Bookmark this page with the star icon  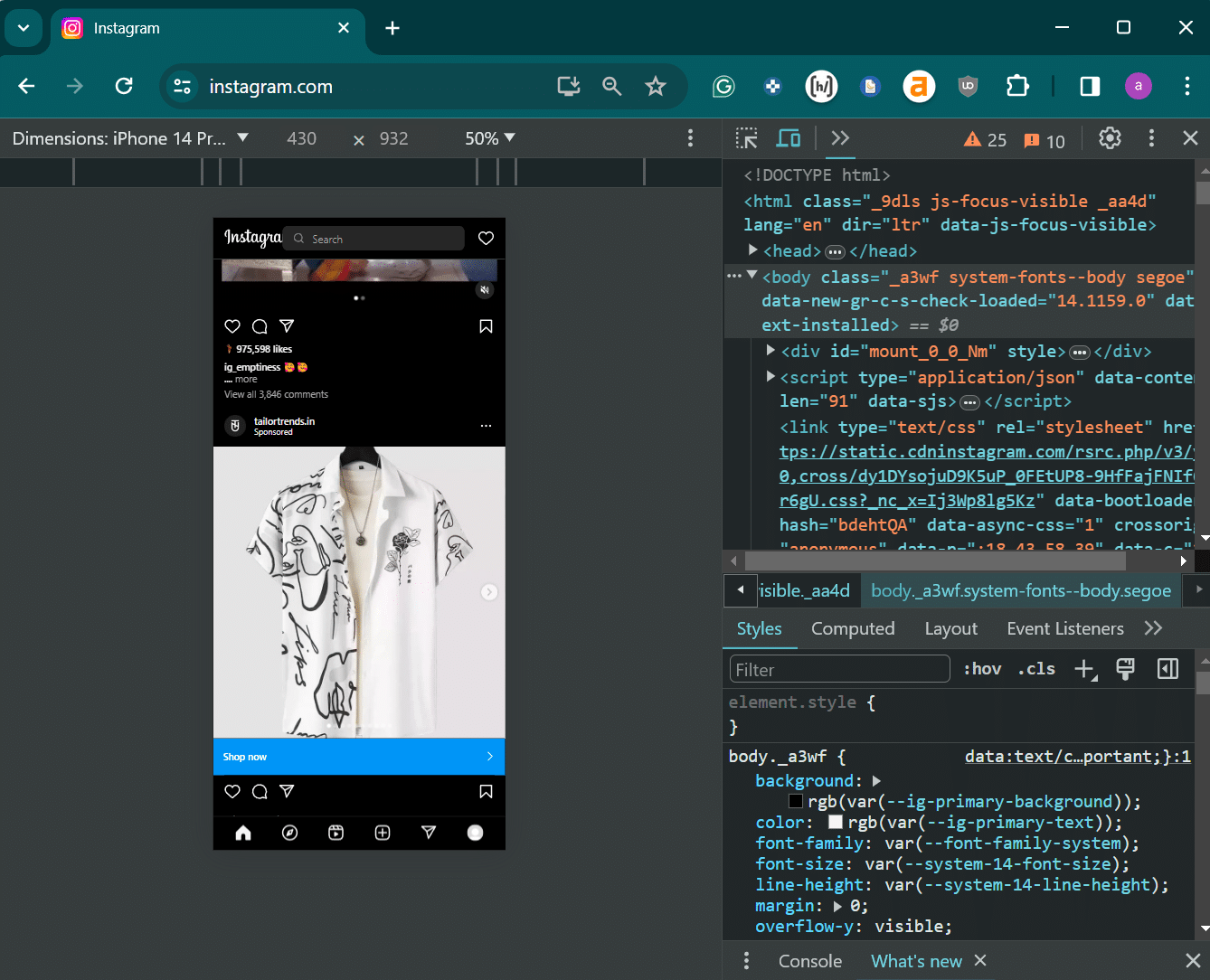click(x=656, y=86)
